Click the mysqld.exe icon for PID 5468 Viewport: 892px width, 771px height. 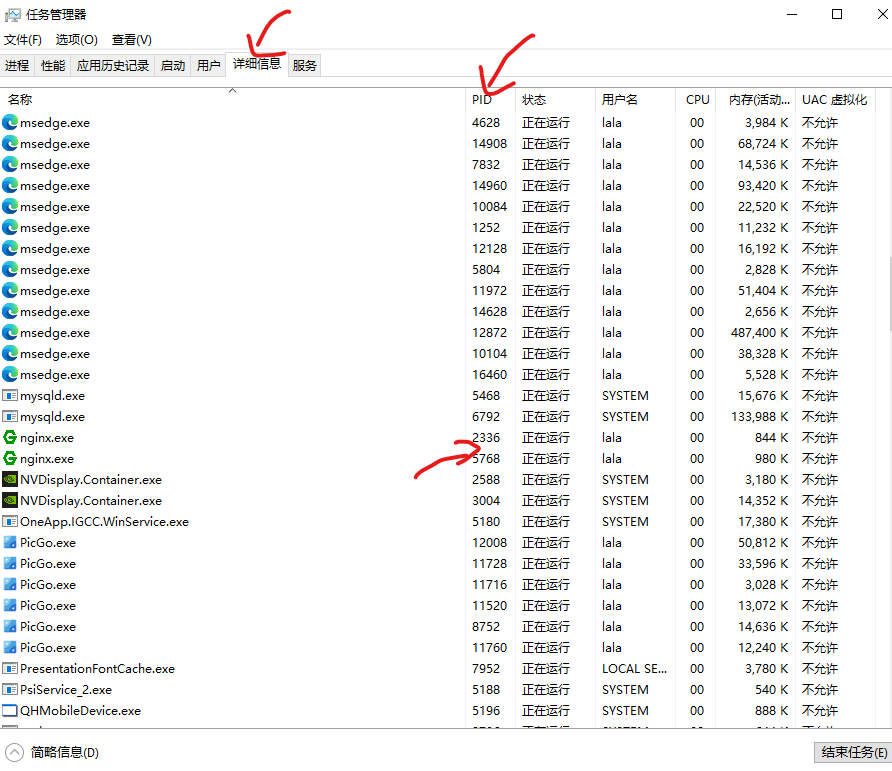(10, 395)
